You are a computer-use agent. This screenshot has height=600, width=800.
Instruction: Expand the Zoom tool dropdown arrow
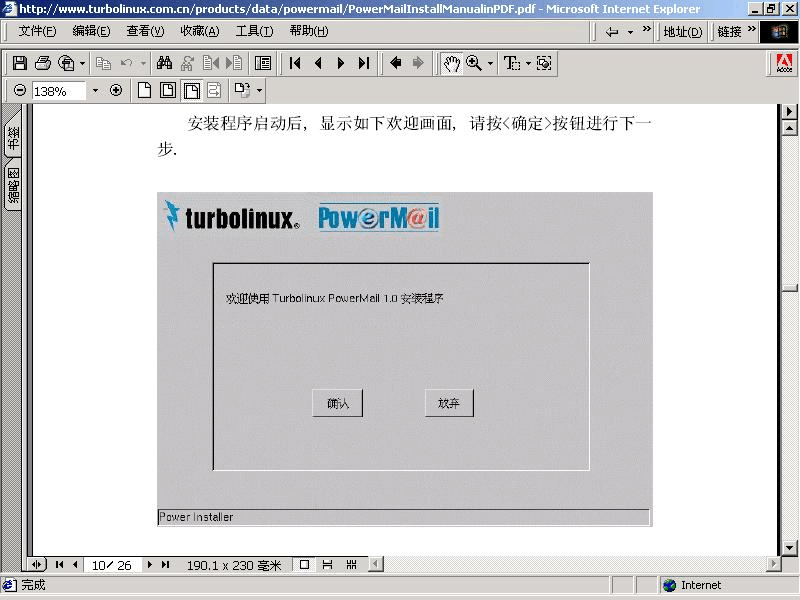(x=490, y=63)
